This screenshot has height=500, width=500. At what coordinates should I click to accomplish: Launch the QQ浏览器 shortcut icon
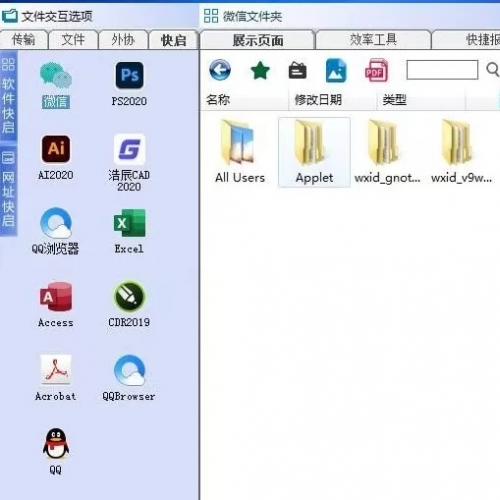56,231
